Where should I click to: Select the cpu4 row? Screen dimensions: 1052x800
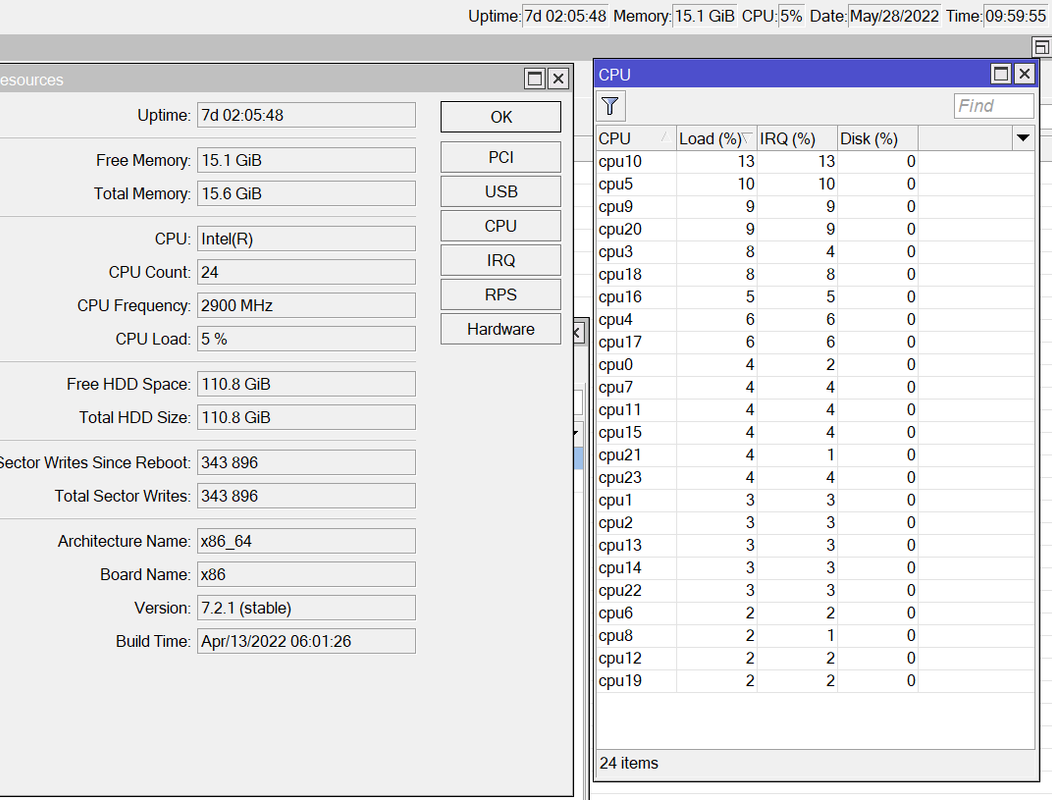pyautogui.click(x=814, y=319)
